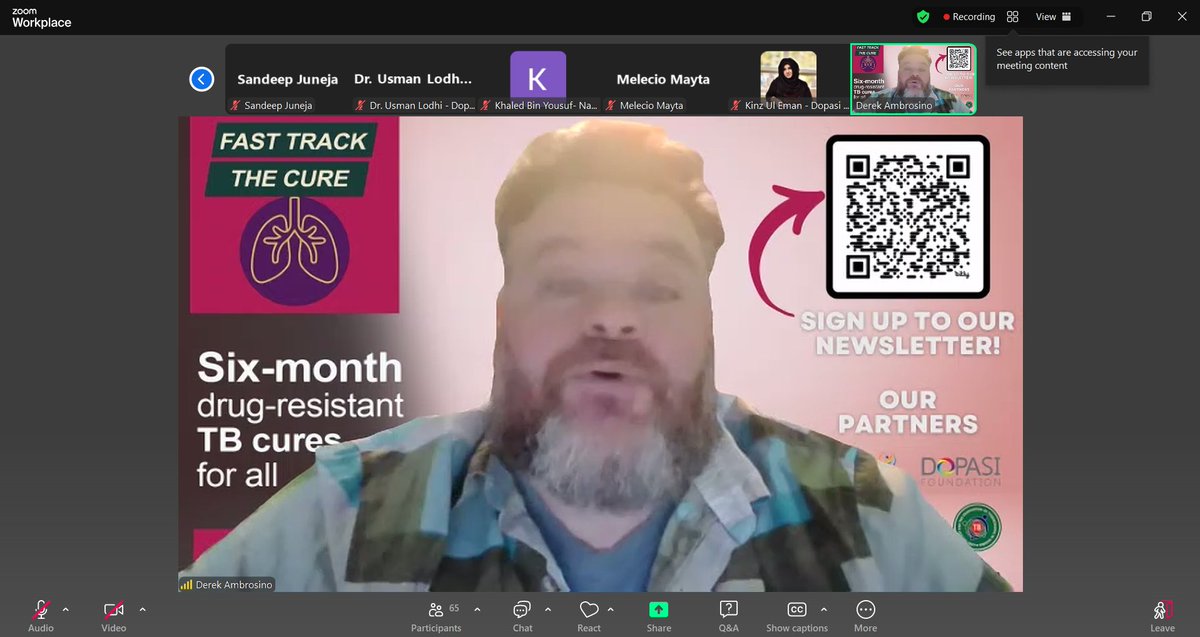Open the apps grid next to Recording

[x=1012, y=16]
